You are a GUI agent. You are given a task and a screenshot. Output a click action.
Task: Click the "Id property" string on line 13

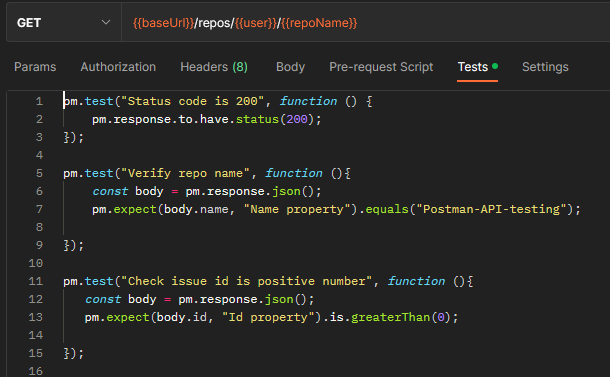268,317
